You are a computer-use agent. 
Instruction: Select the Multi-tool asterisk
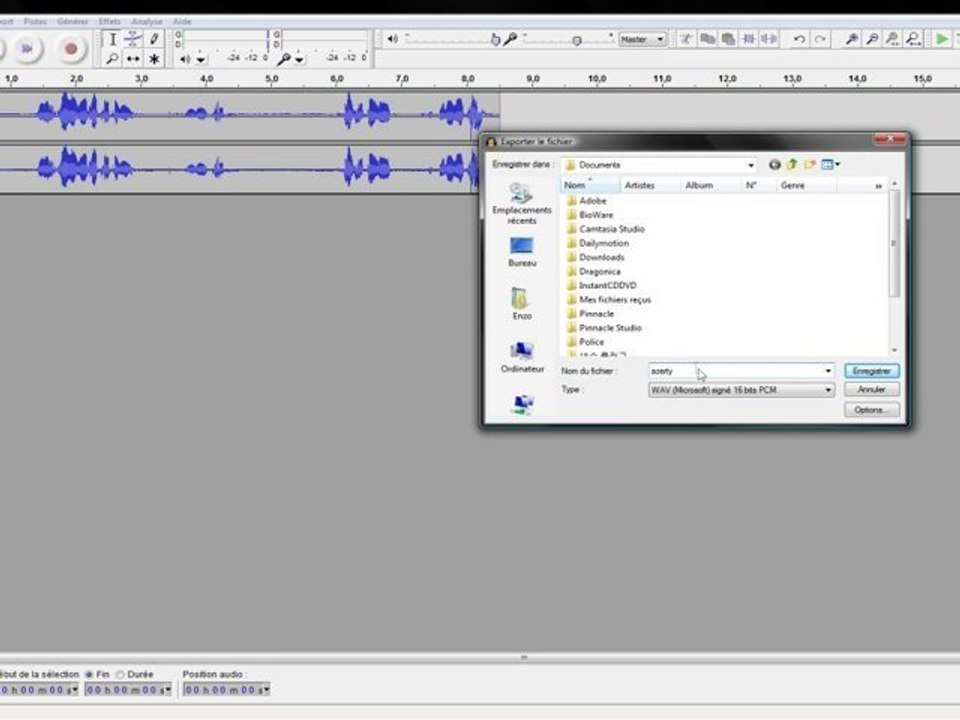coord(154,59)
